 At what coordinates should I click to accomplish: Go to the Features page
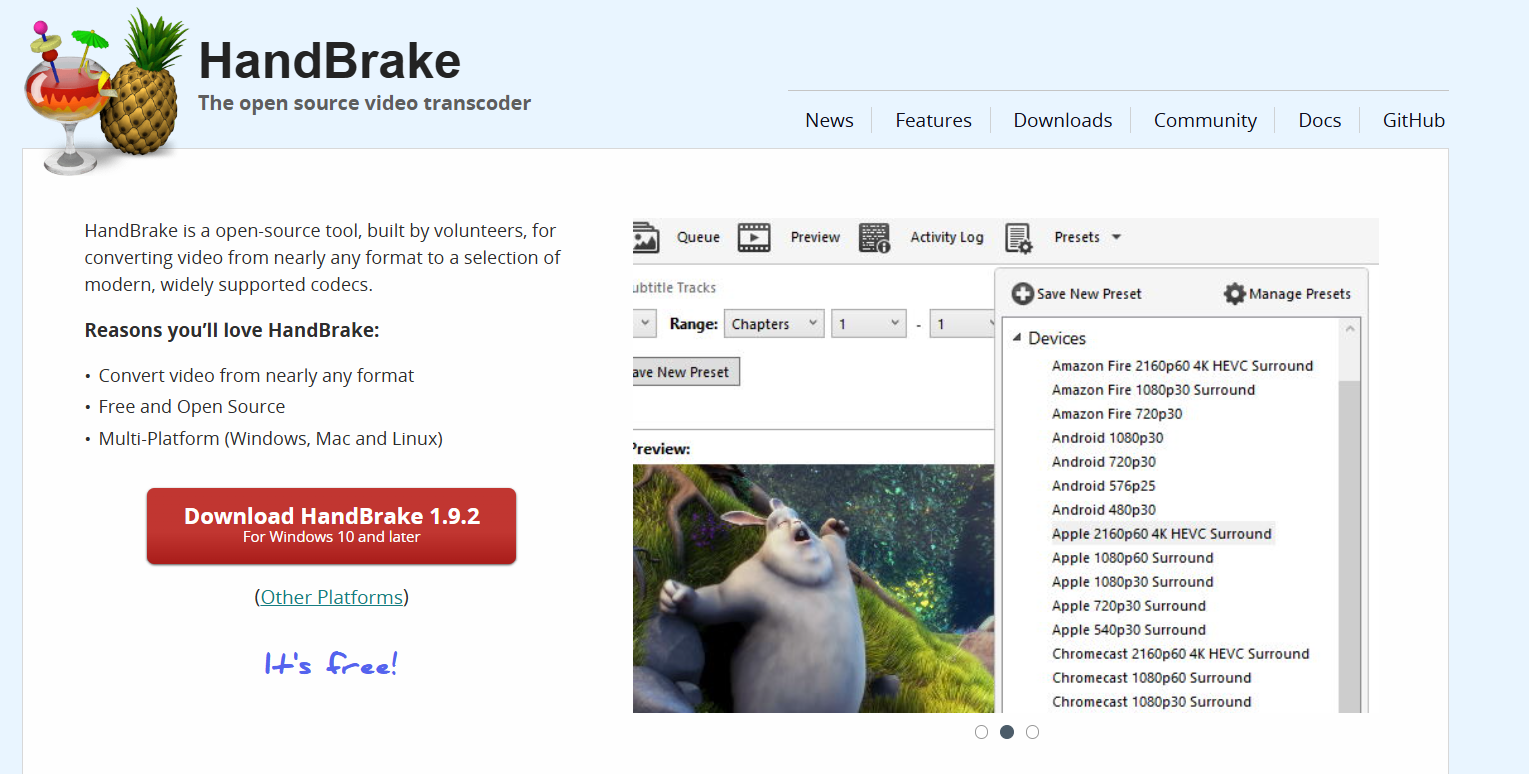tap(933, 120)
